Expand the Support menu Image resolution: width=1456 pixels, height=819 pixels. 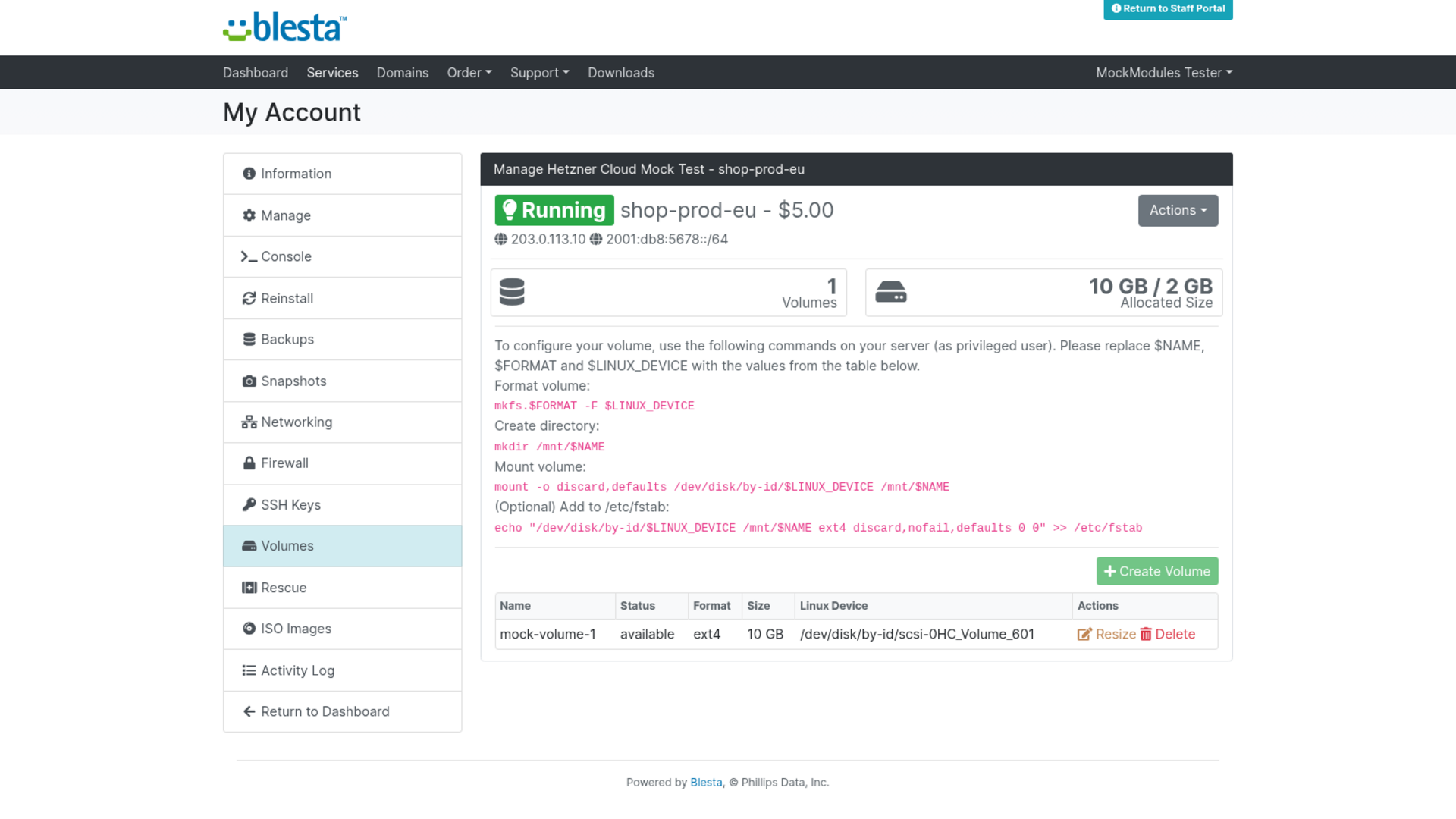click(x=540, y=73)
